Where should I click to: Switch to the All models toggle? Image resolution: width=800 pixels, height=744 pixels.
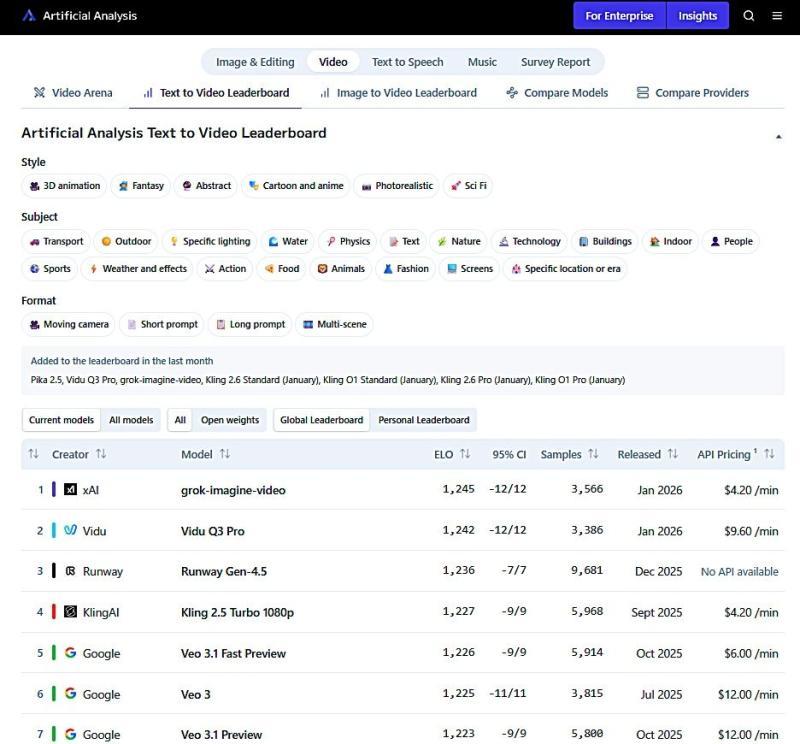pos(131,420)
